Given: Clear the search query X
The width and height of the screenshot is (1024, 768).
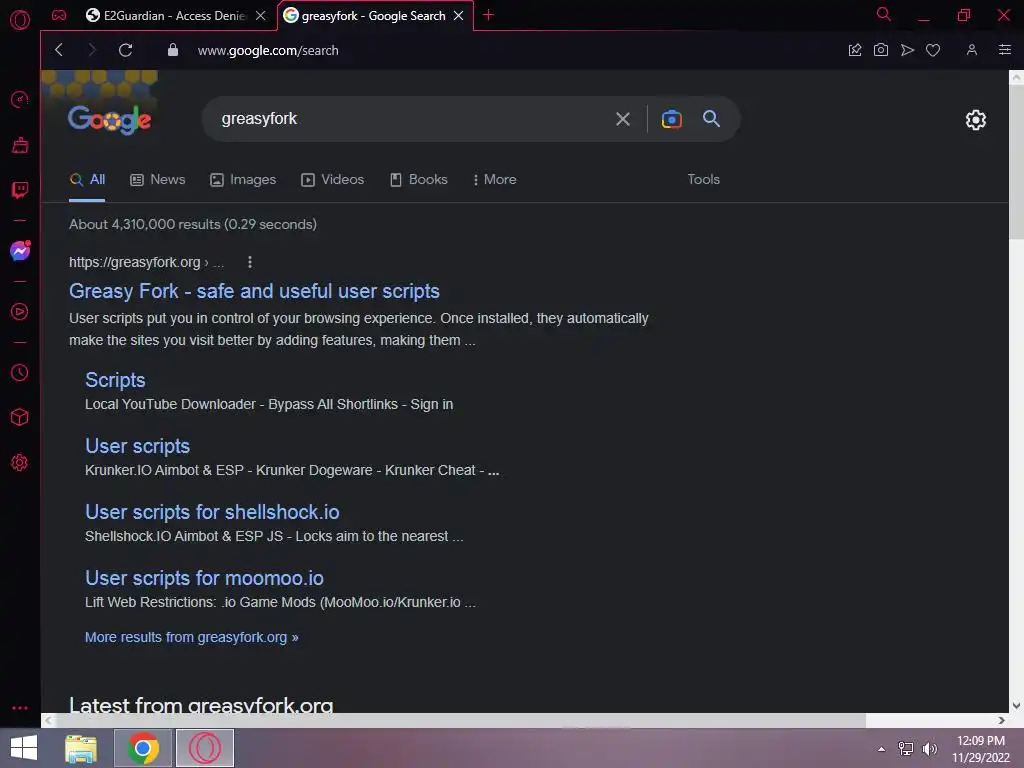Looking at the screenshot, I should [622, 119].
